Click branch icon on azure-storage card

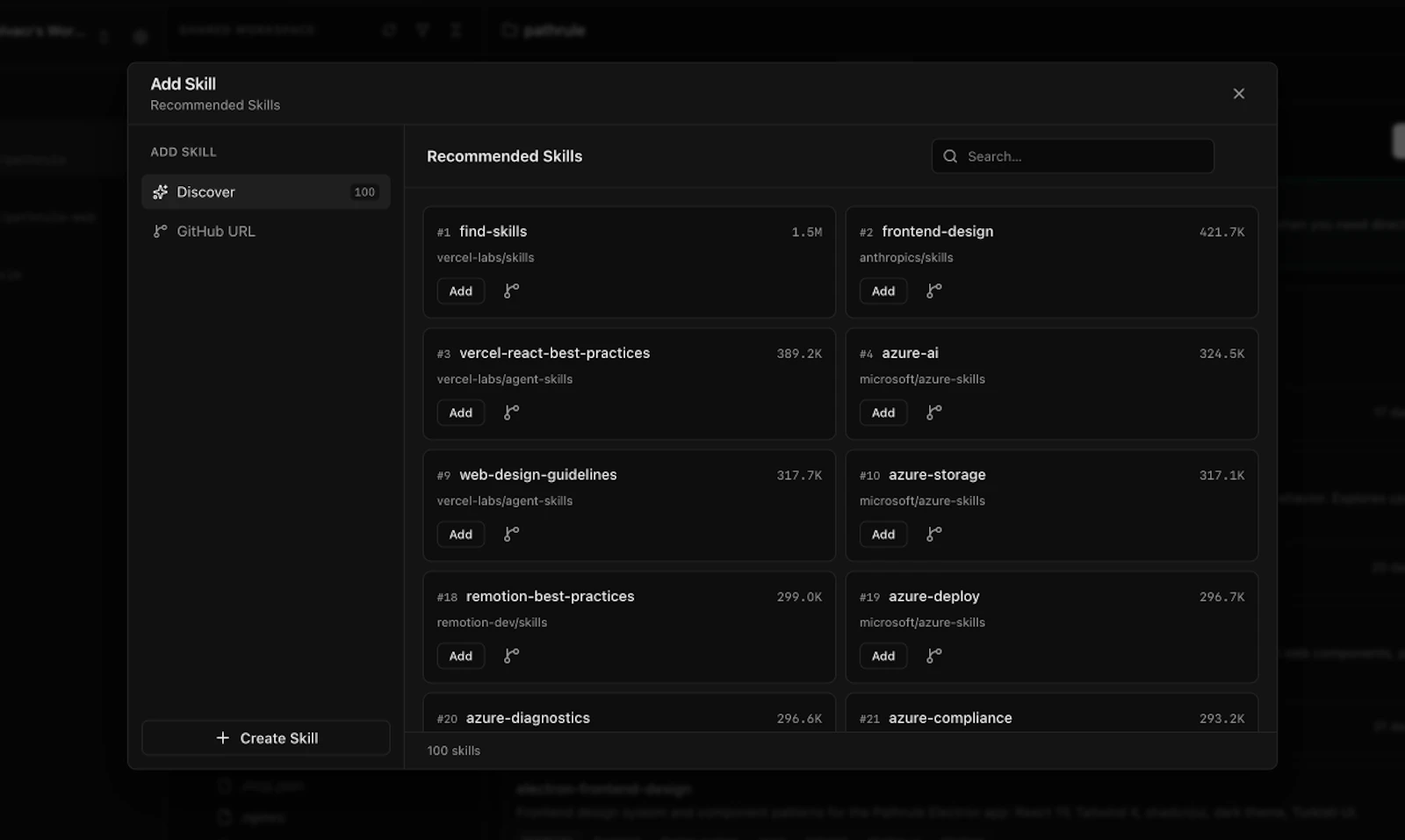click(x=934, y=534)
